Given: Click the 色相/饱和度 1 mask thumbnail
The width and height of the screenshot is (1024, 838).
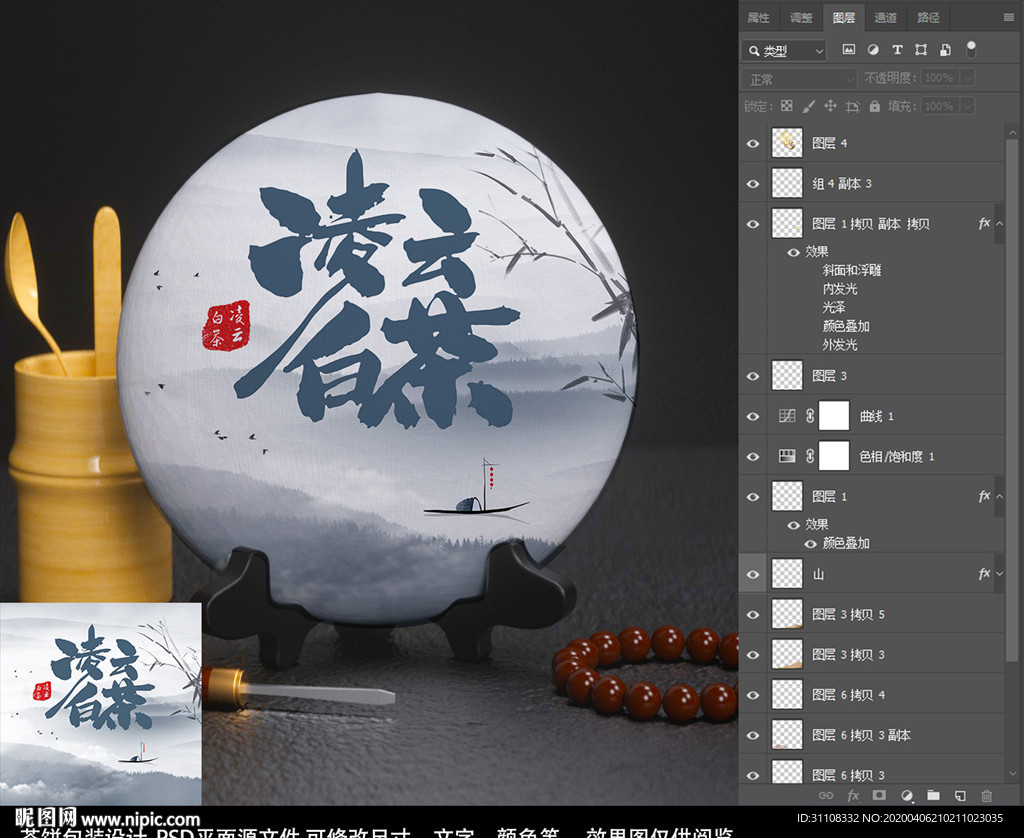Looking at the screenshot, I should (834, 457).
